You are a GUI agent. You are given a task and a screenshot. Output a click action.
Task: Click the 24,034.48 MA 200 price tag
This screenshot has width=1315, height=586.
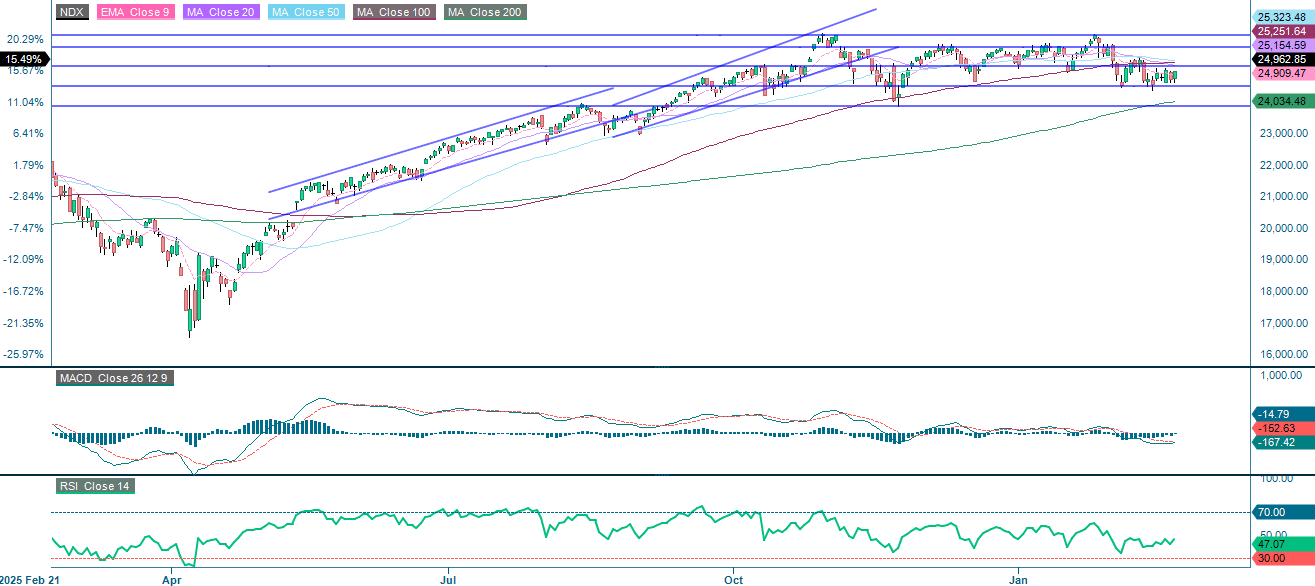coord(1283,102)
